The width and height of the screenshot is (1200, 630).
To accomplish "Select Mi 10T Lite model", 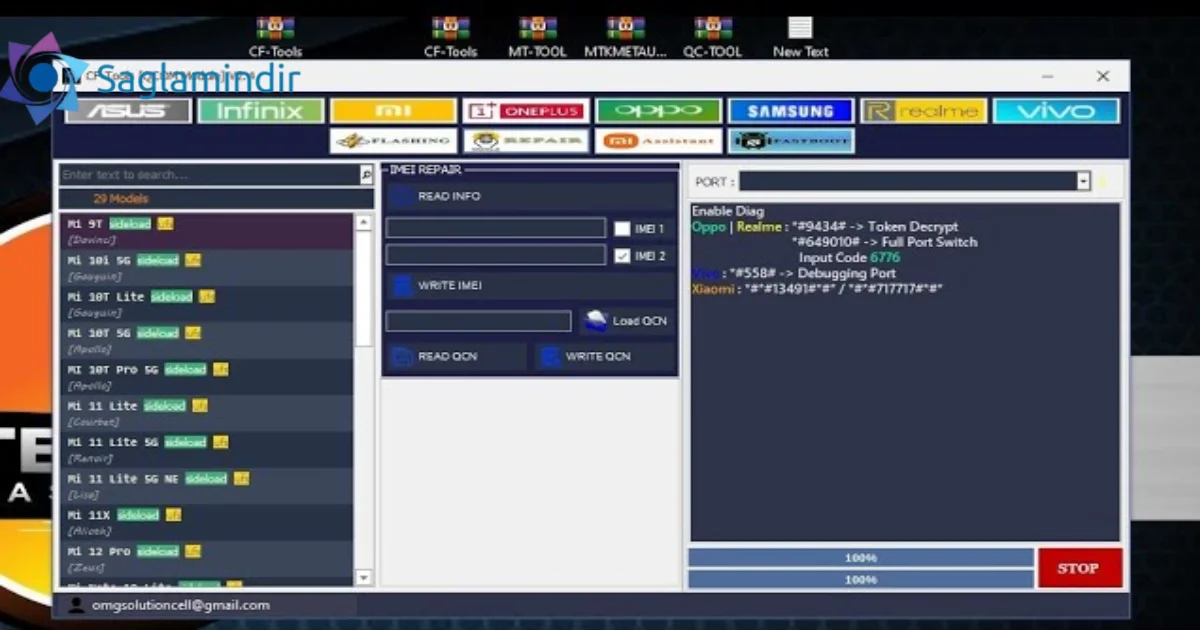I will point(206,305).
